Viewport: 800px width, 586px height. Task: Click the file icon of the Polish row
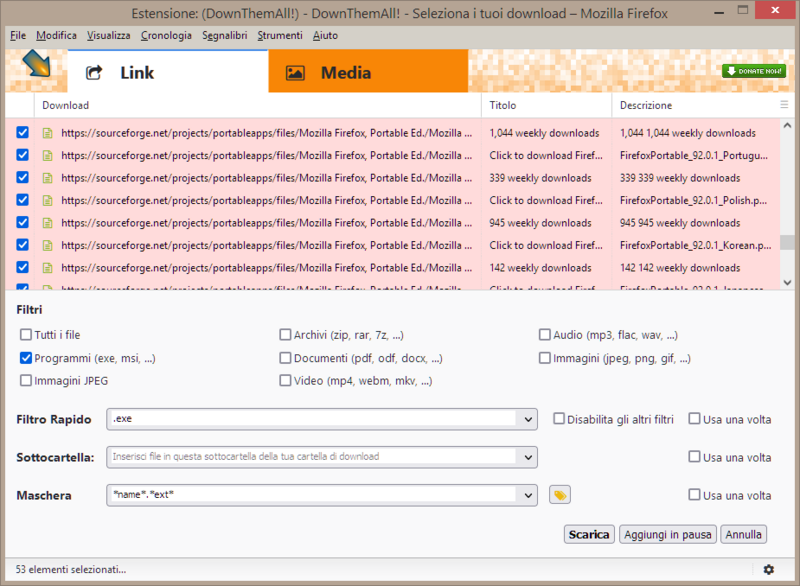pyautogui.click(x=47, y=200)
